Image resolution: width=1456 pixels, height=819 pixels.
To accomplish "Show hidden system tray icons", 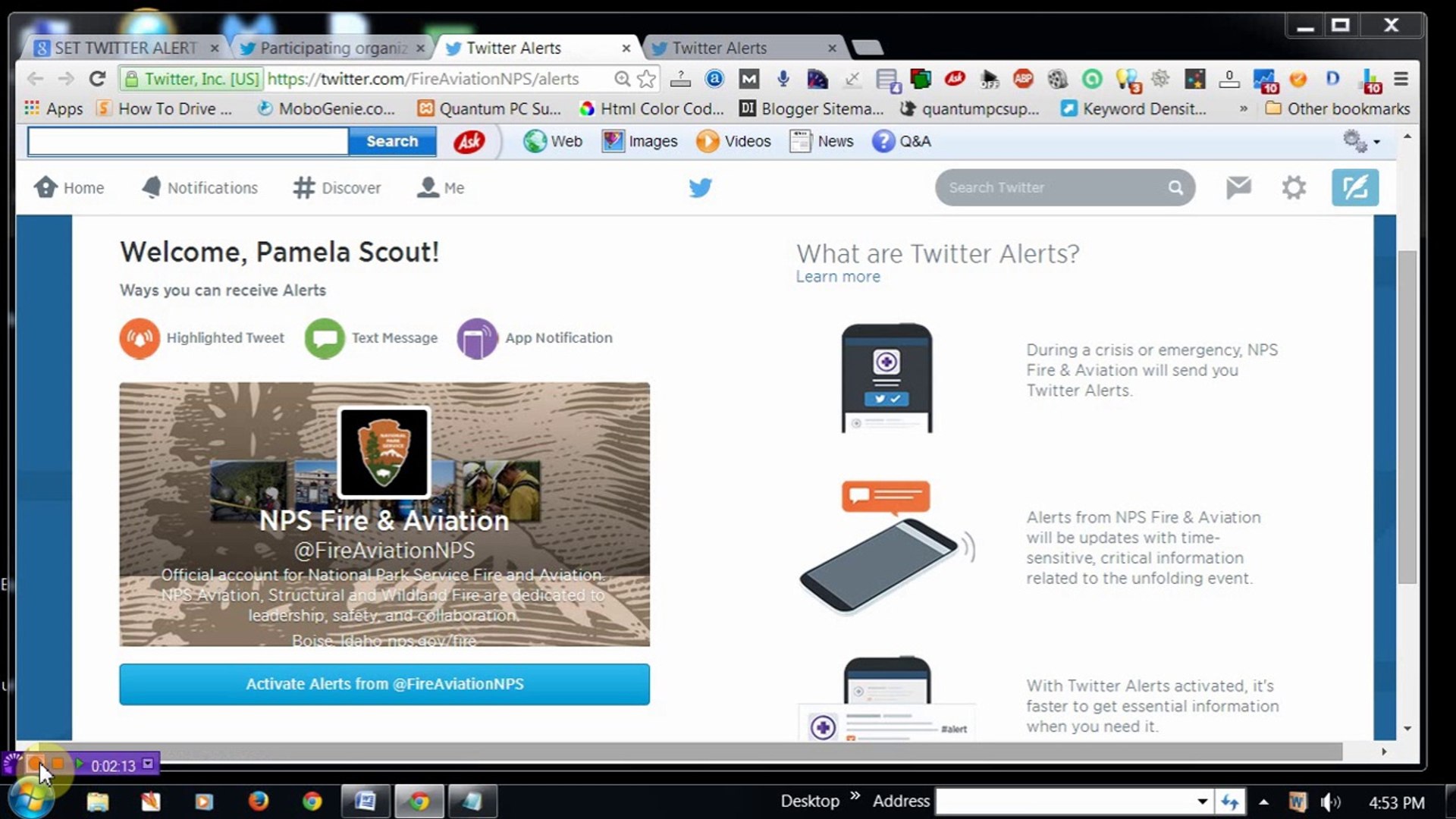I will click(1263, 802).
